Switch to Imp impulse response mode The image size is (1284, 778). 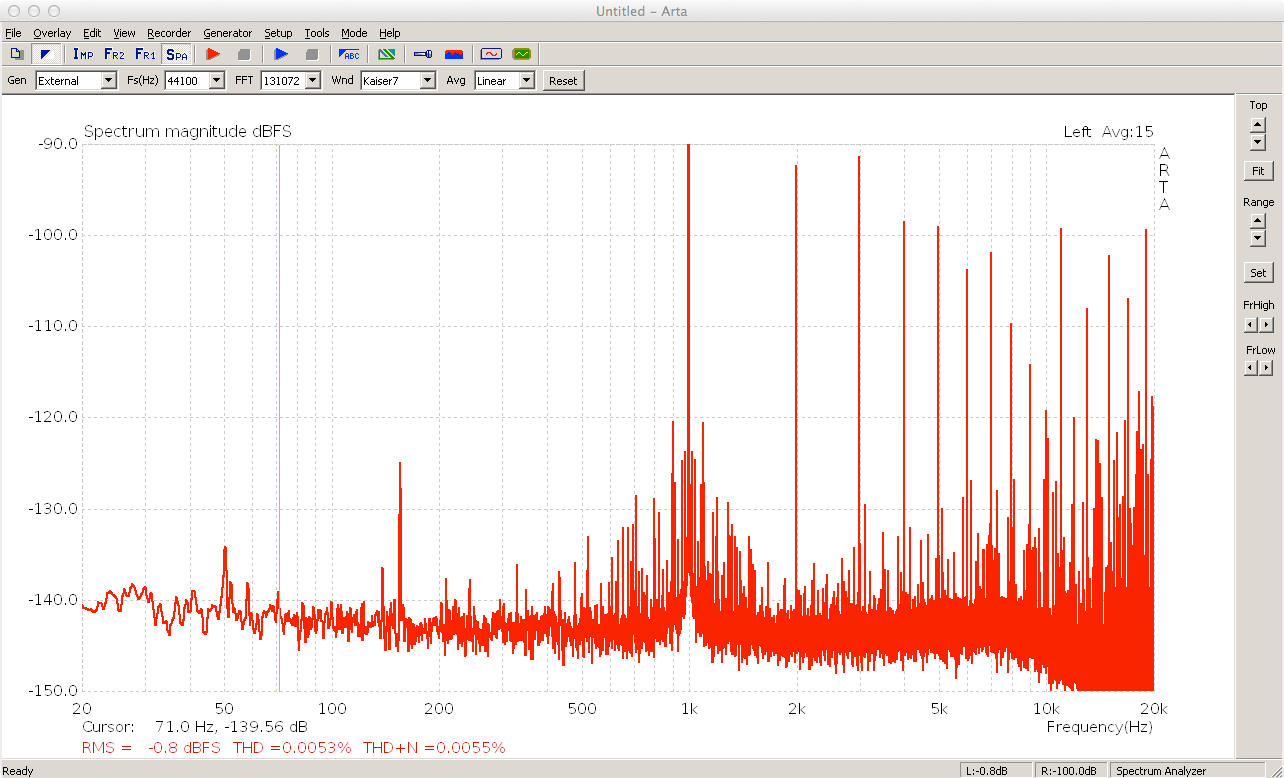84,54
